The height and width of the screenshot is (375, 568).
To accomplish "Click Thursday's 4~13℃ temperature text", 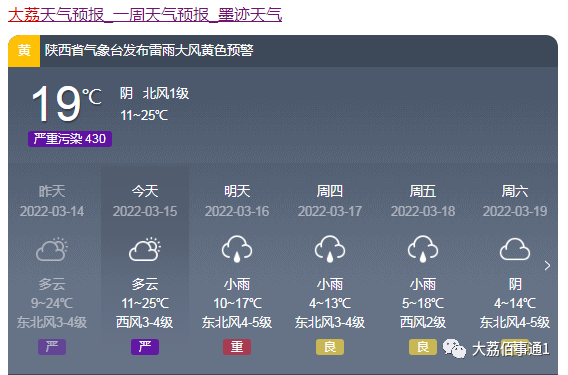I will click(330, 303).
